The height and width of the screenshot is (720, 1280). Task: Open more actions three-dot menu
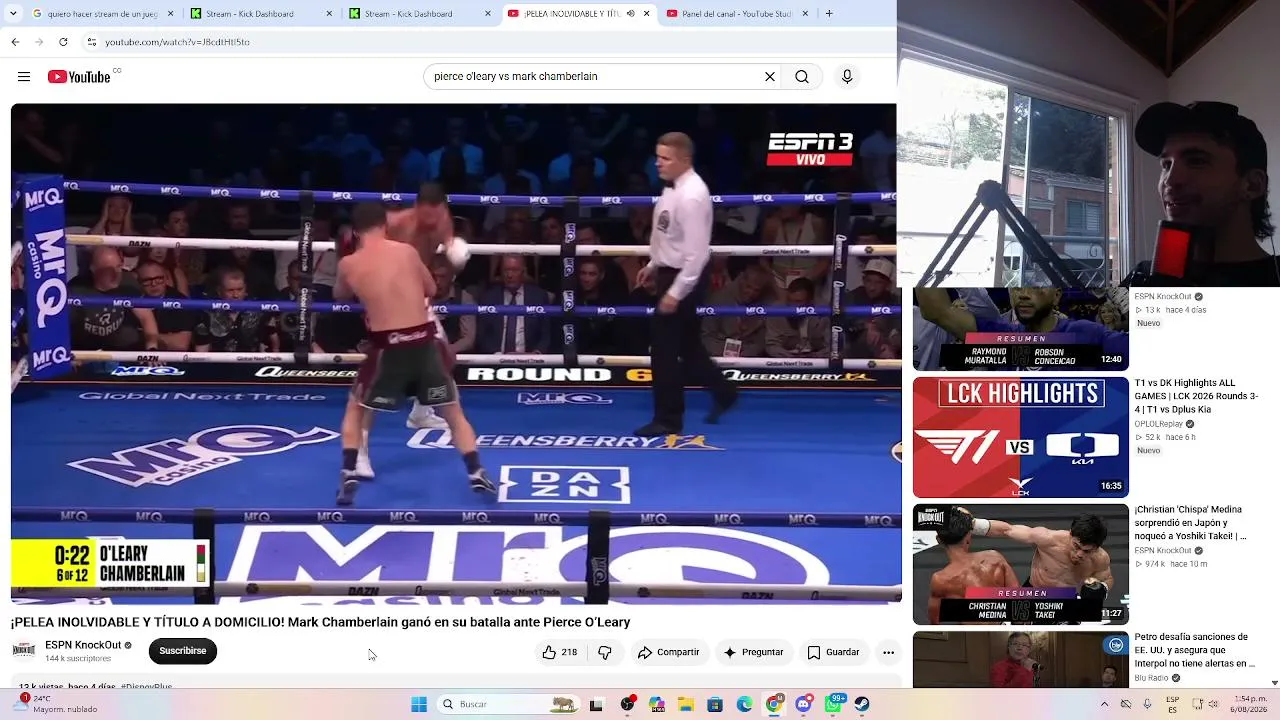888,652
